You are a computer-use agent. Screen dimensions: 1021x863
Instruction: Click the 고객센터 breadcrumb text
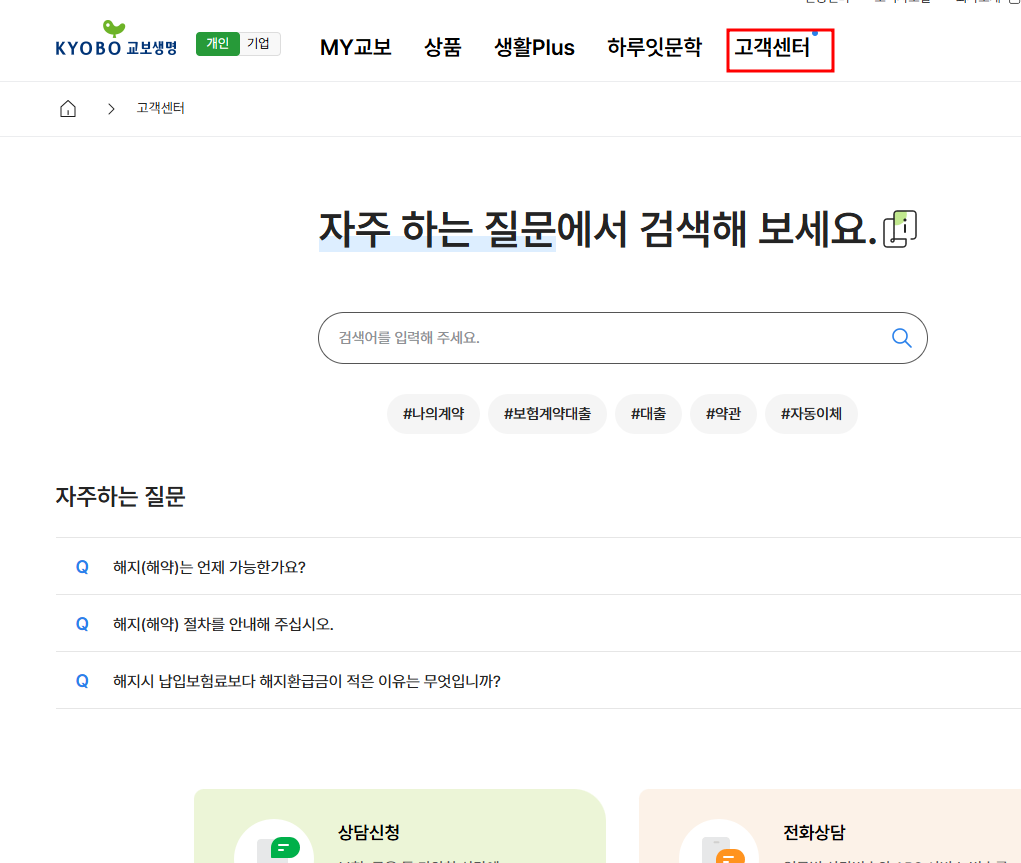pos(160,108)
